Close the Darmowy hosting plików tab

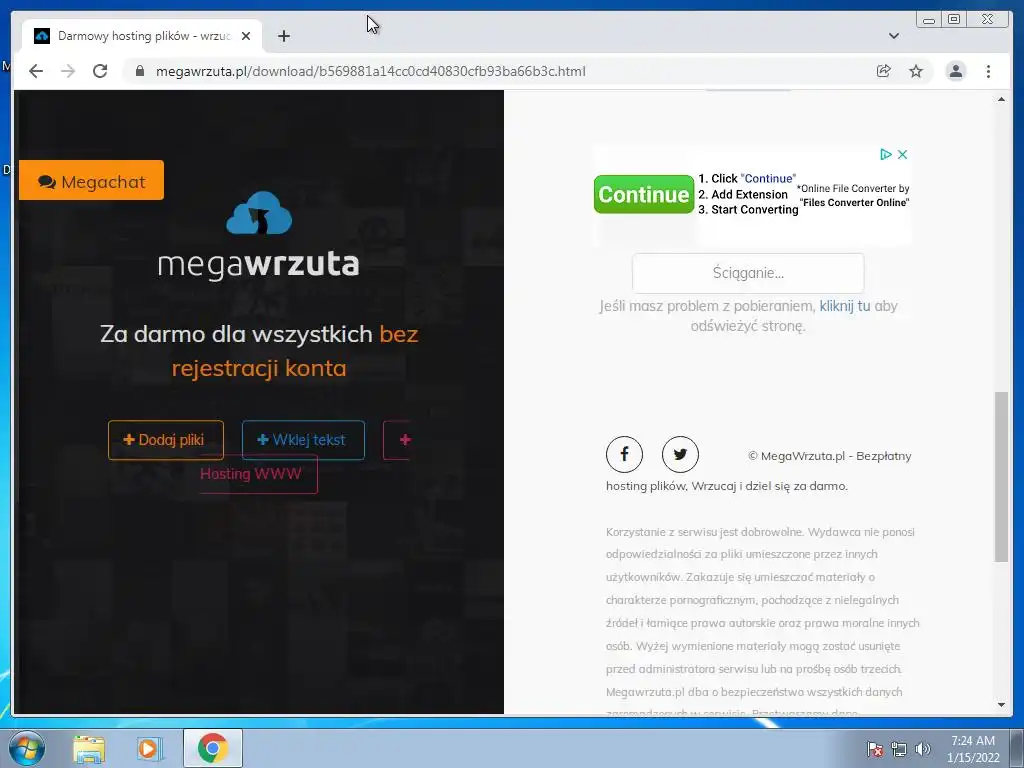(x=246, y=36)
